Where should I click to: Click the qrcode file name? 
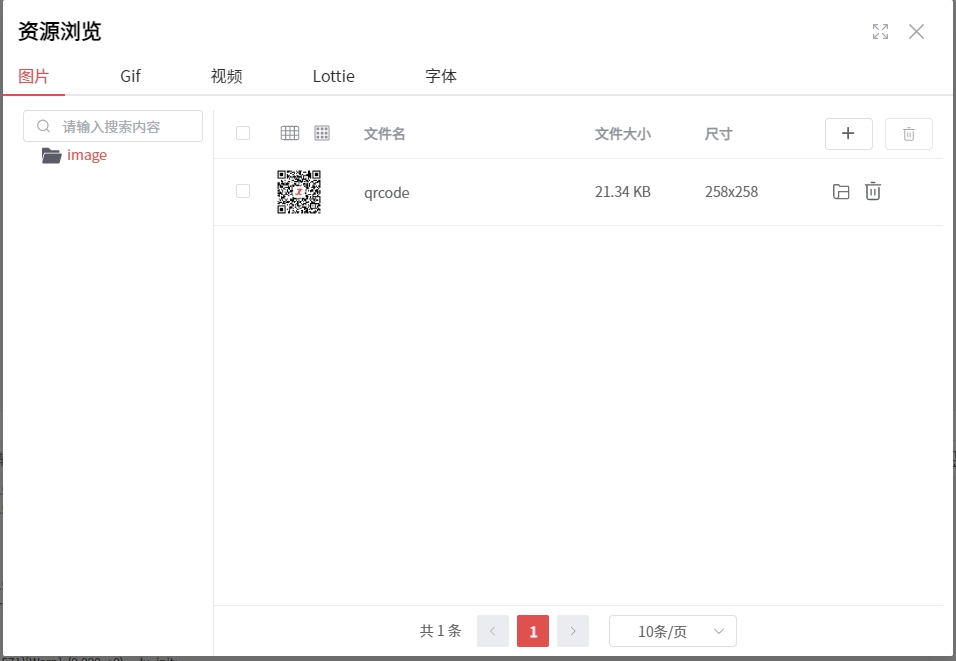pyautogui.click(x=387, y=193)
